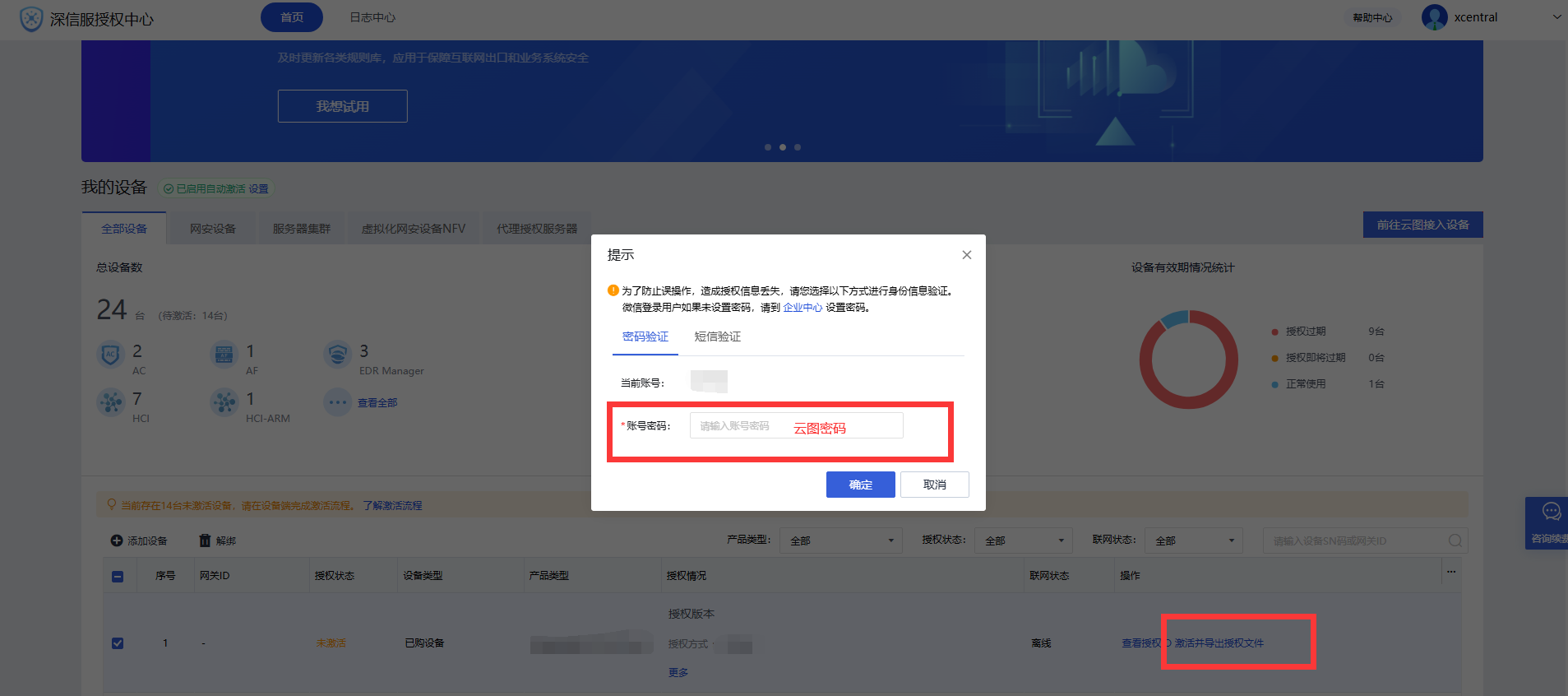This screenshot has width=1568, height=696.
Task: Click 激活并导出授权文件 link in row 1
Action: tap(1219, 643)
